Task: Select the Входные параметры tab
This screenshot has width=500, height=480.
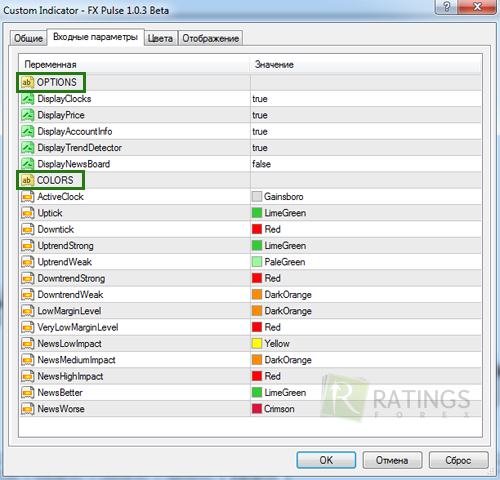Action: [95, 37]
